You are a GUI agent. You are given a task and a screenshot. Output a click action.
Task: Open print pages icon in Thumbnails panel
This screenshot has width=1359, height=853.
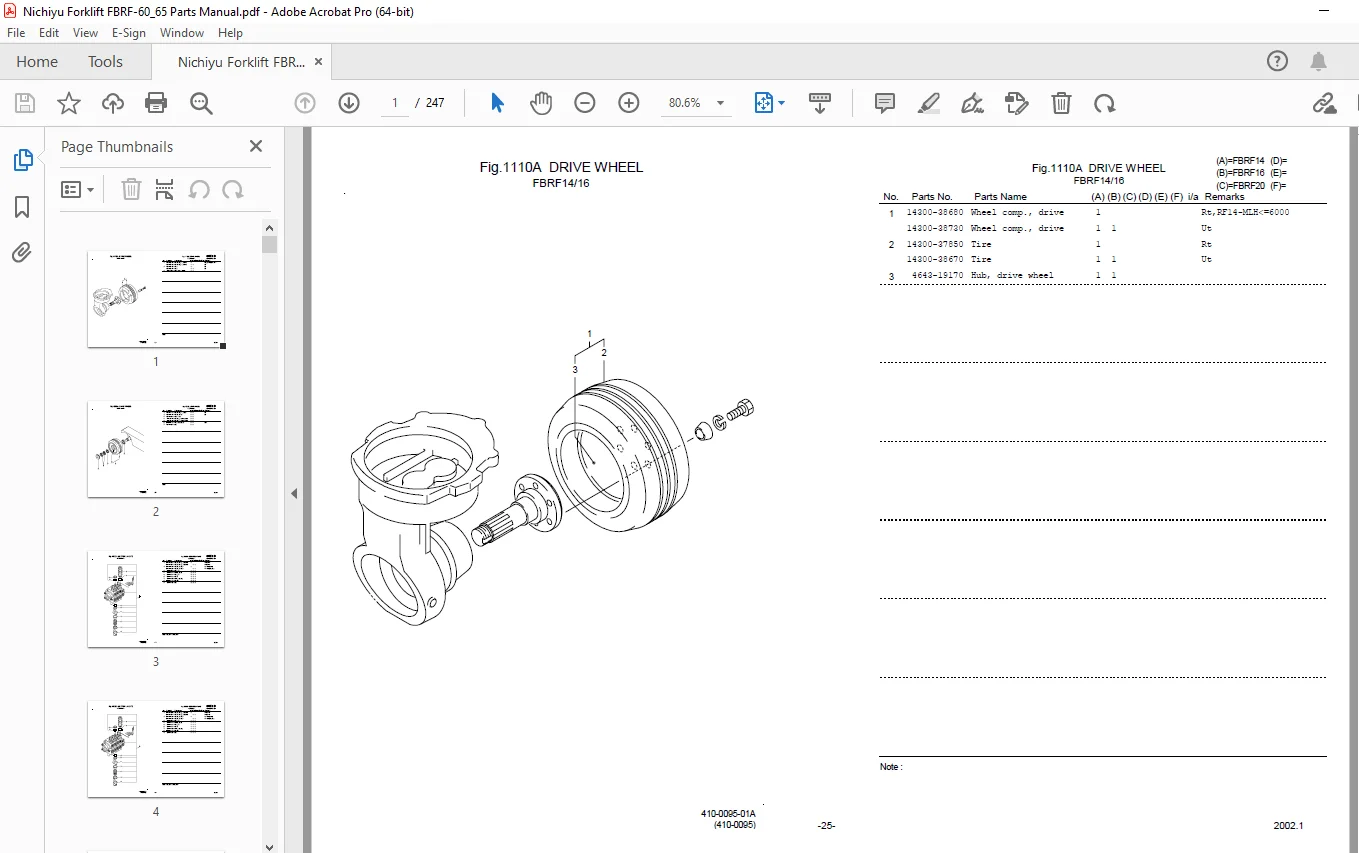coord(165,189)
